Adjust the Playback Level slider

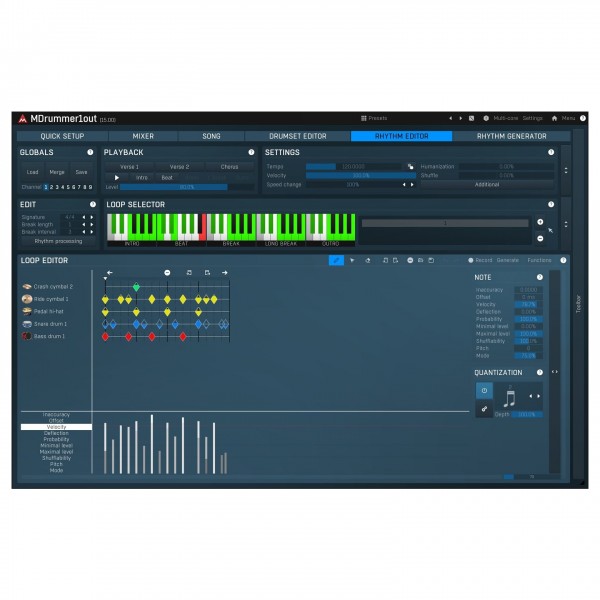(x=187, y=187)
